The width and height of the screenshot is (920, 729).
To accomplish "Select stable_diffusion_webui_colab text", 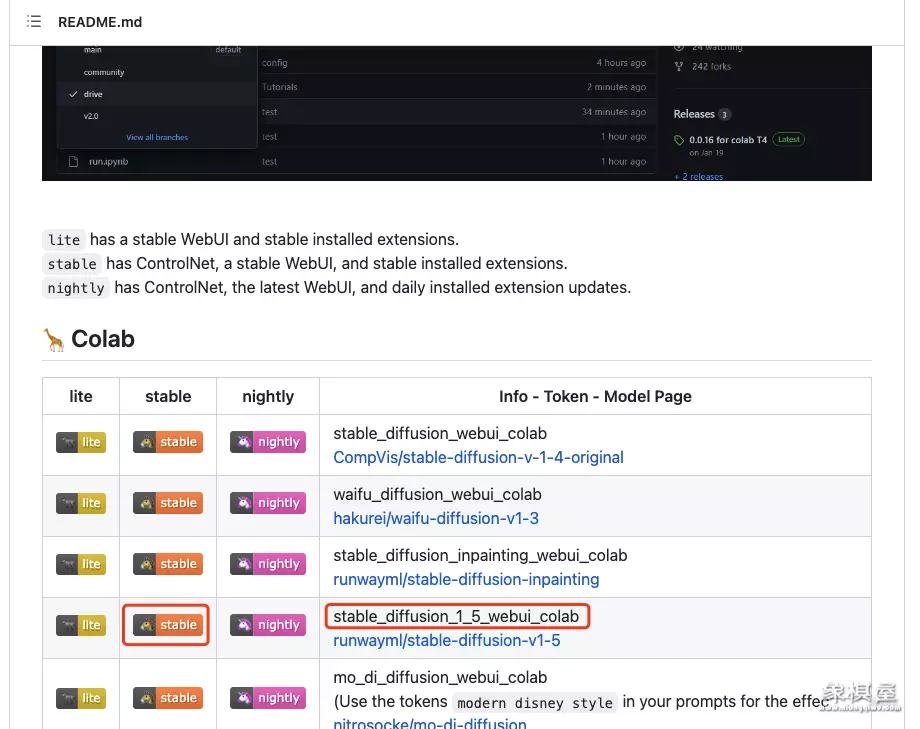I will tap(440, 433).
